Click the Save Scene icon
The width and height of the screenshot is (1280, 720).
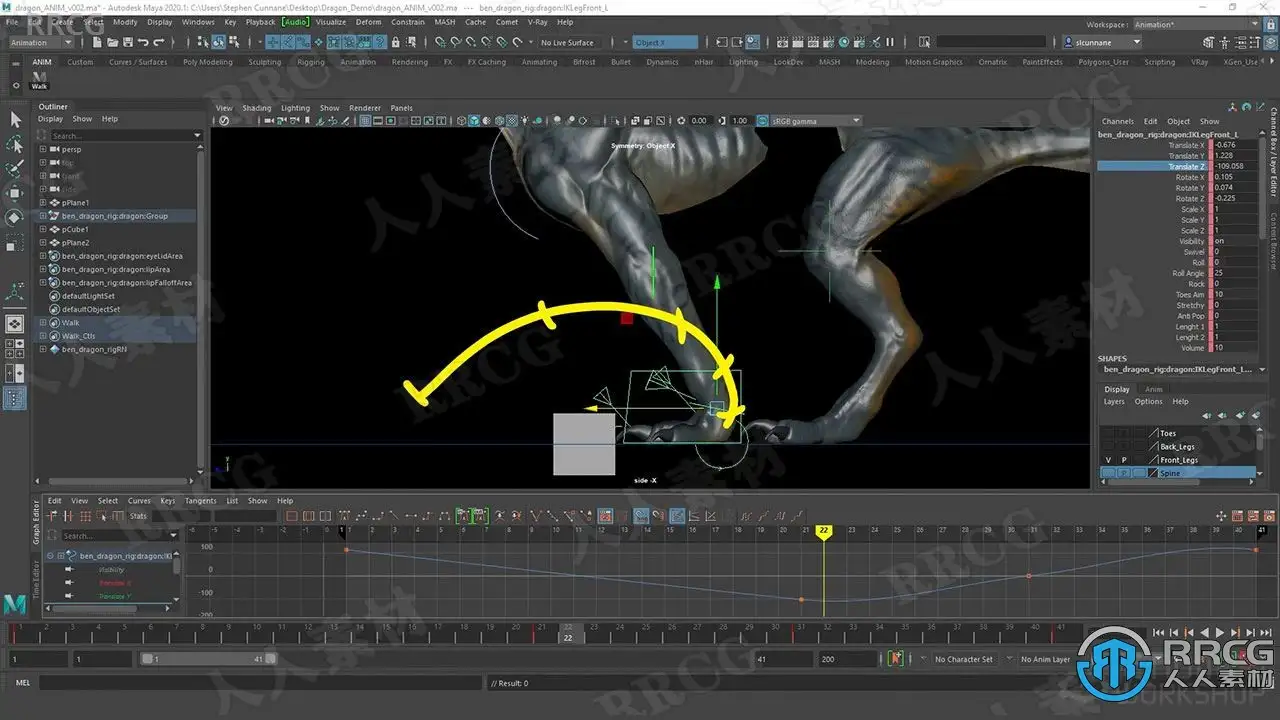pos(127,43)
